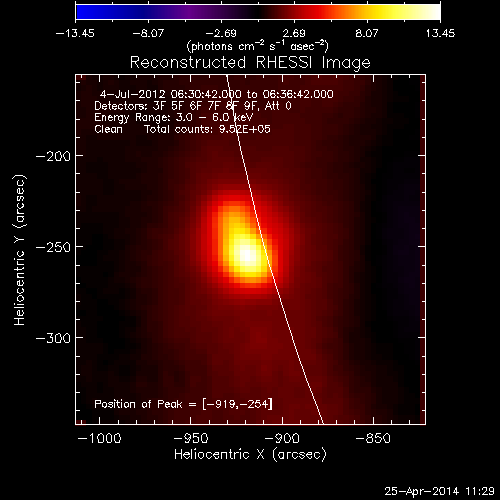The width and height of the screenshot is (500, 500).
Task: Click the white end of the colorbar
Action: pos(433,12)
